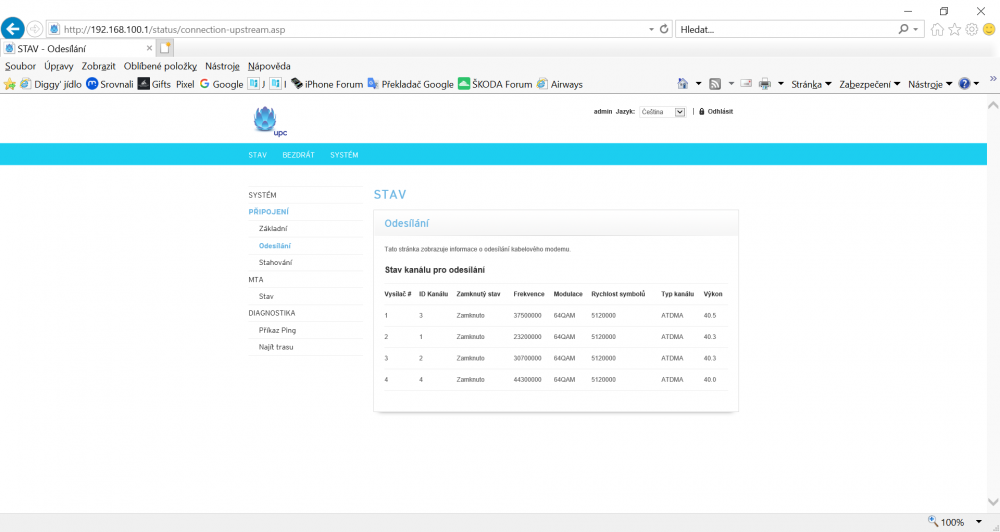Image resolution: width=1000 pixels, height=532 pixels.
Task: Open the favorites star icon at top right
Action: [954, 29]
